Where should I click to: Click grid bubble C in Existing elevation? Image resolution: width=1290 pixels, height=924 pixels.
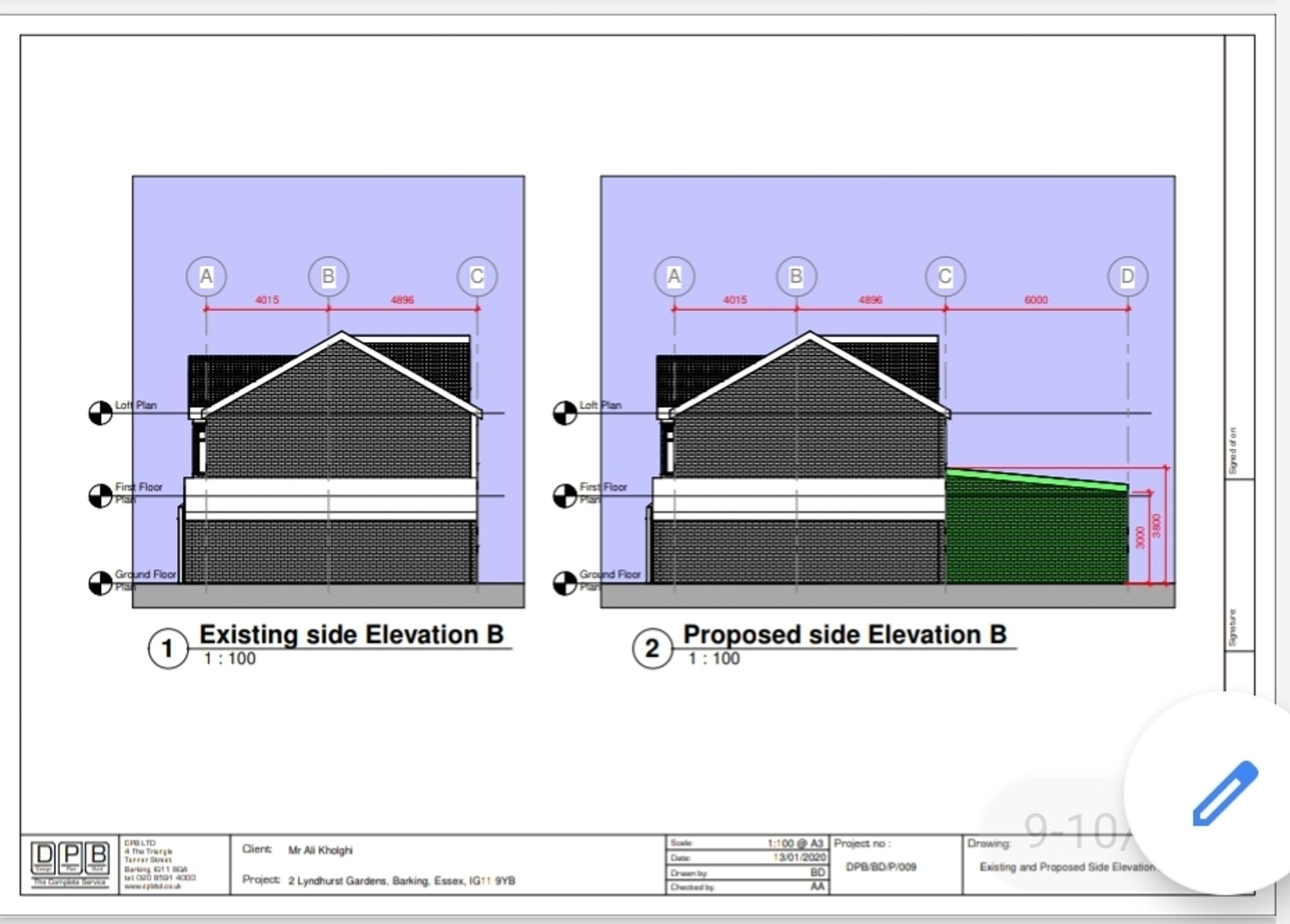click(x=477, y=276)
